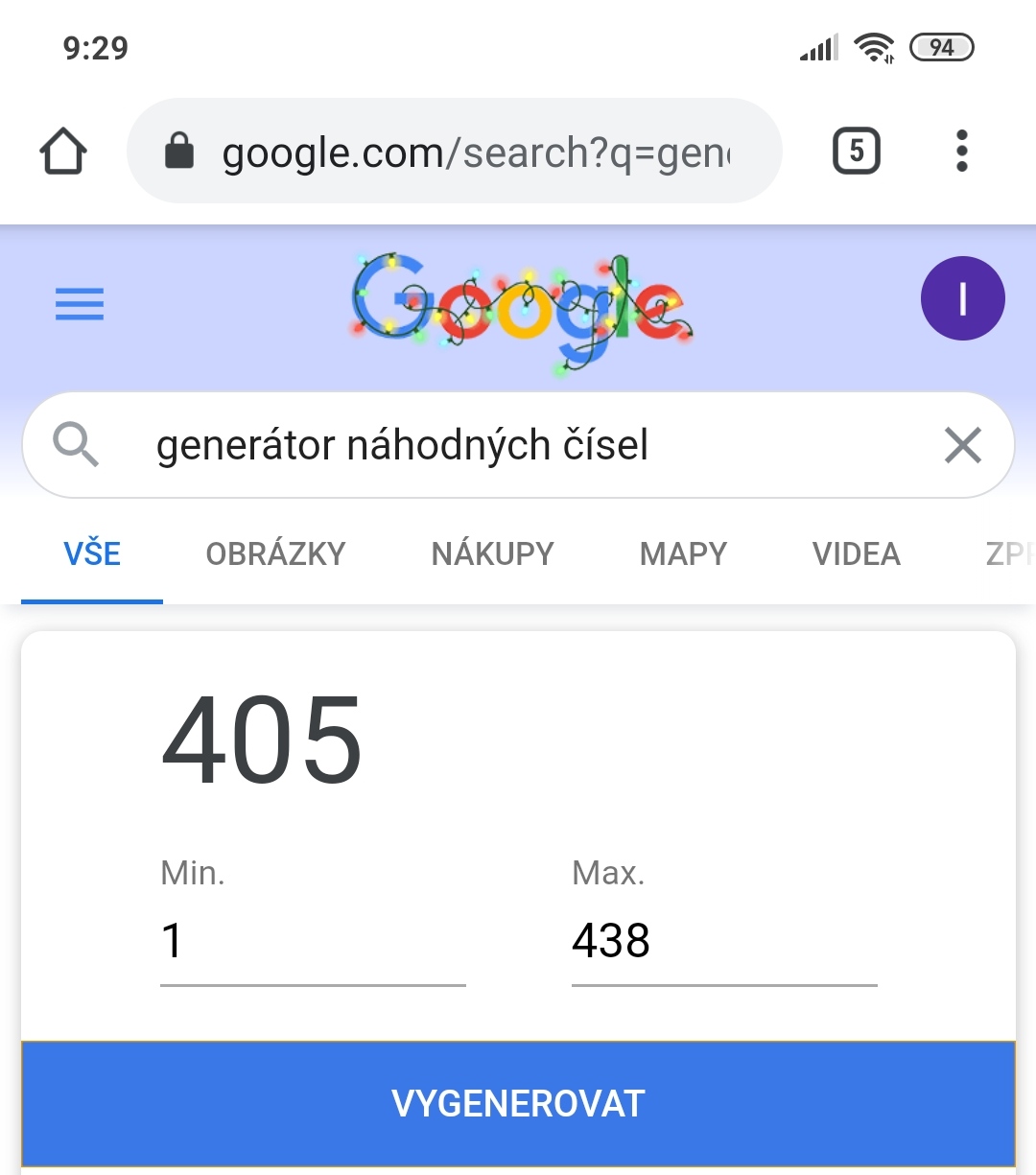
Task: Tap the Google holiday lights doodle logo
Action: tap(521, 309)
